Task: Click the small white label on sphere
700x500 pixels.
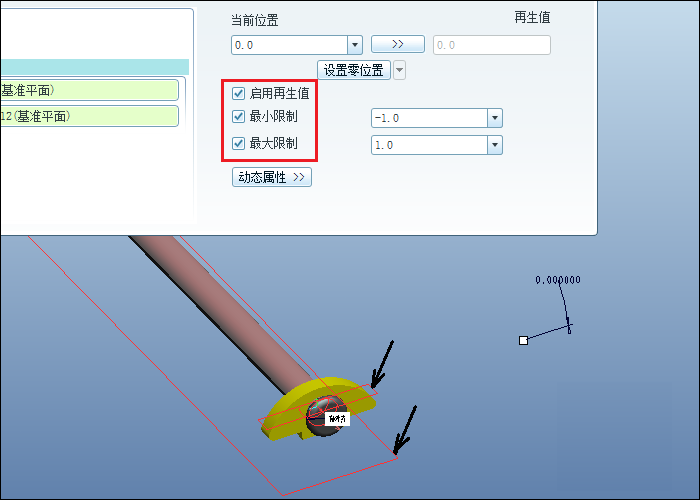Action: (x=337, y=419)
